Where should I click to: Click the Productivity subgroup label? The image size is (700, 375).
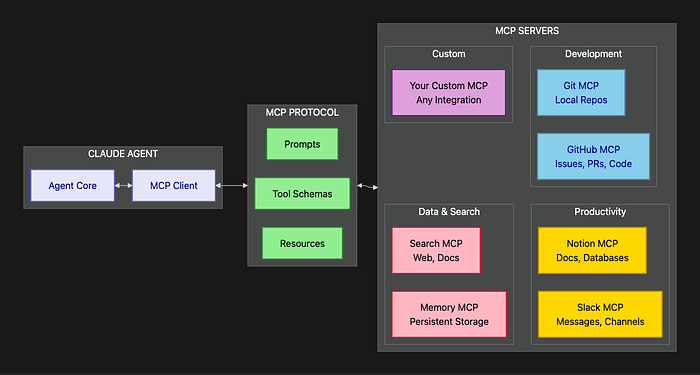pos(600,212)
